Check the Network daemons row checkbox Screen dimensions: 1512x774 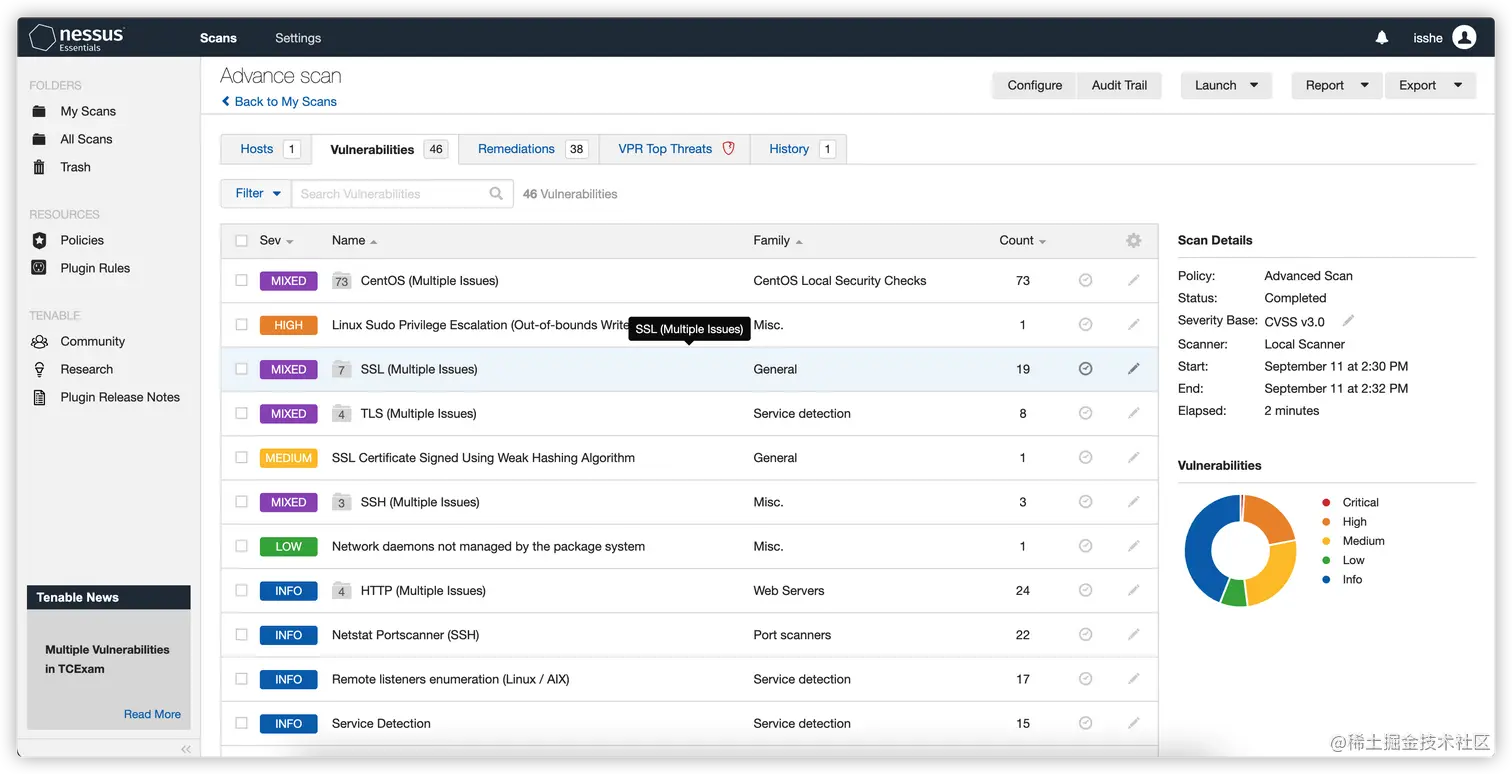241,546
